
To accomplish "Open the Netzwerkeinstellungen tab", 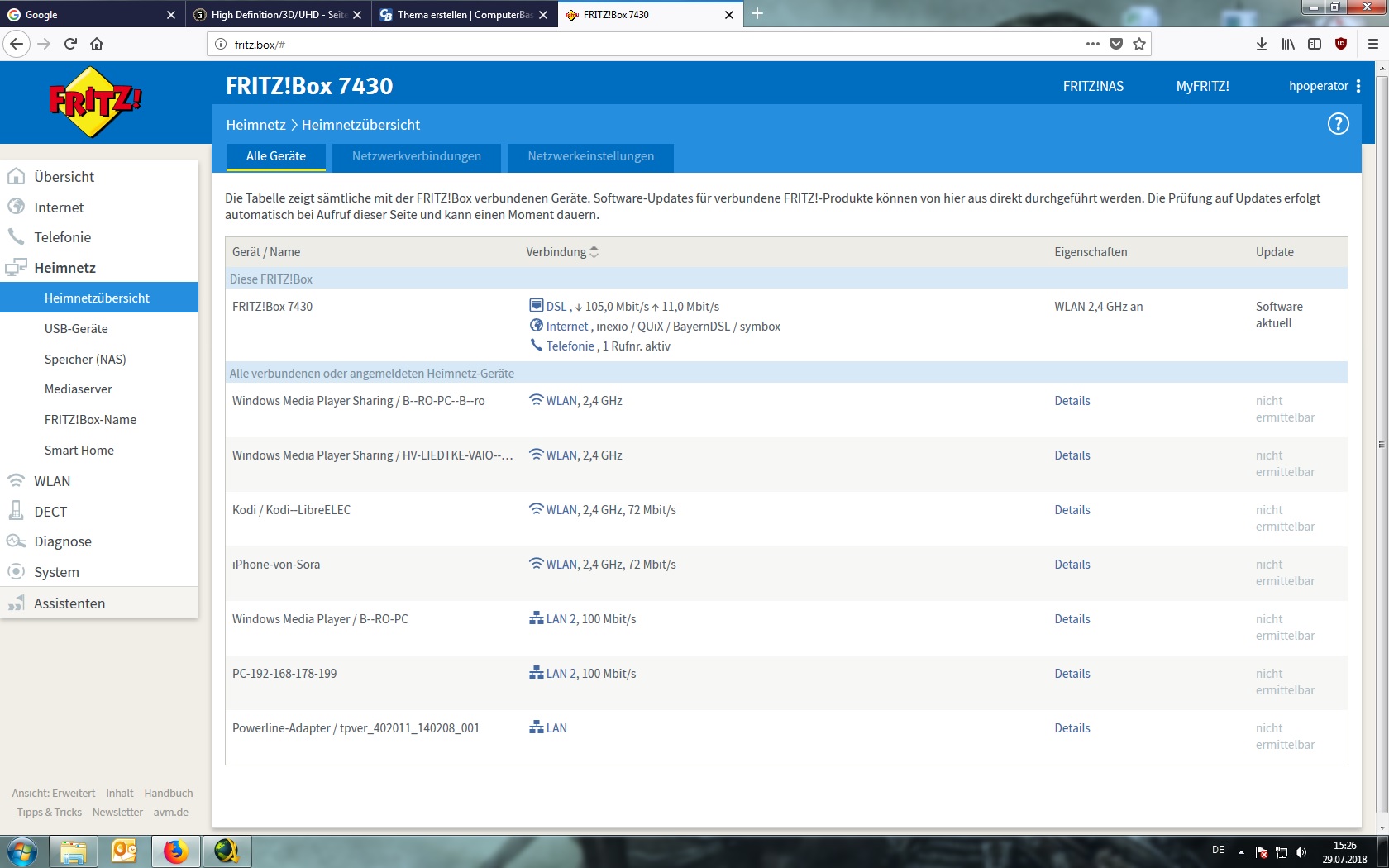I will [x=590, y=157].
